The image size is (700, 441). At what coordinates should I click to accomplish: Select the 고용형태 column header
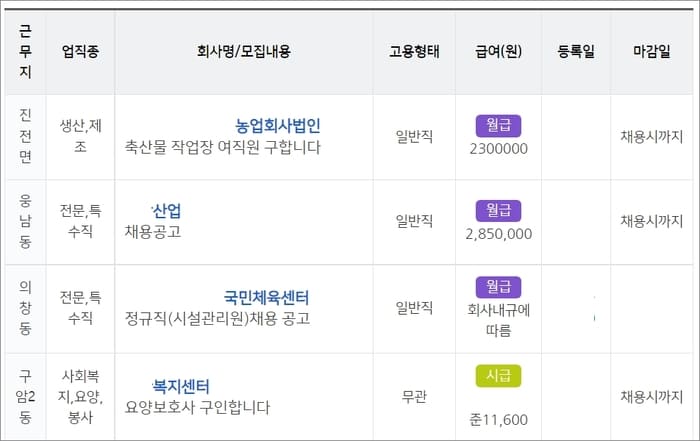click(x=414, y=51)
